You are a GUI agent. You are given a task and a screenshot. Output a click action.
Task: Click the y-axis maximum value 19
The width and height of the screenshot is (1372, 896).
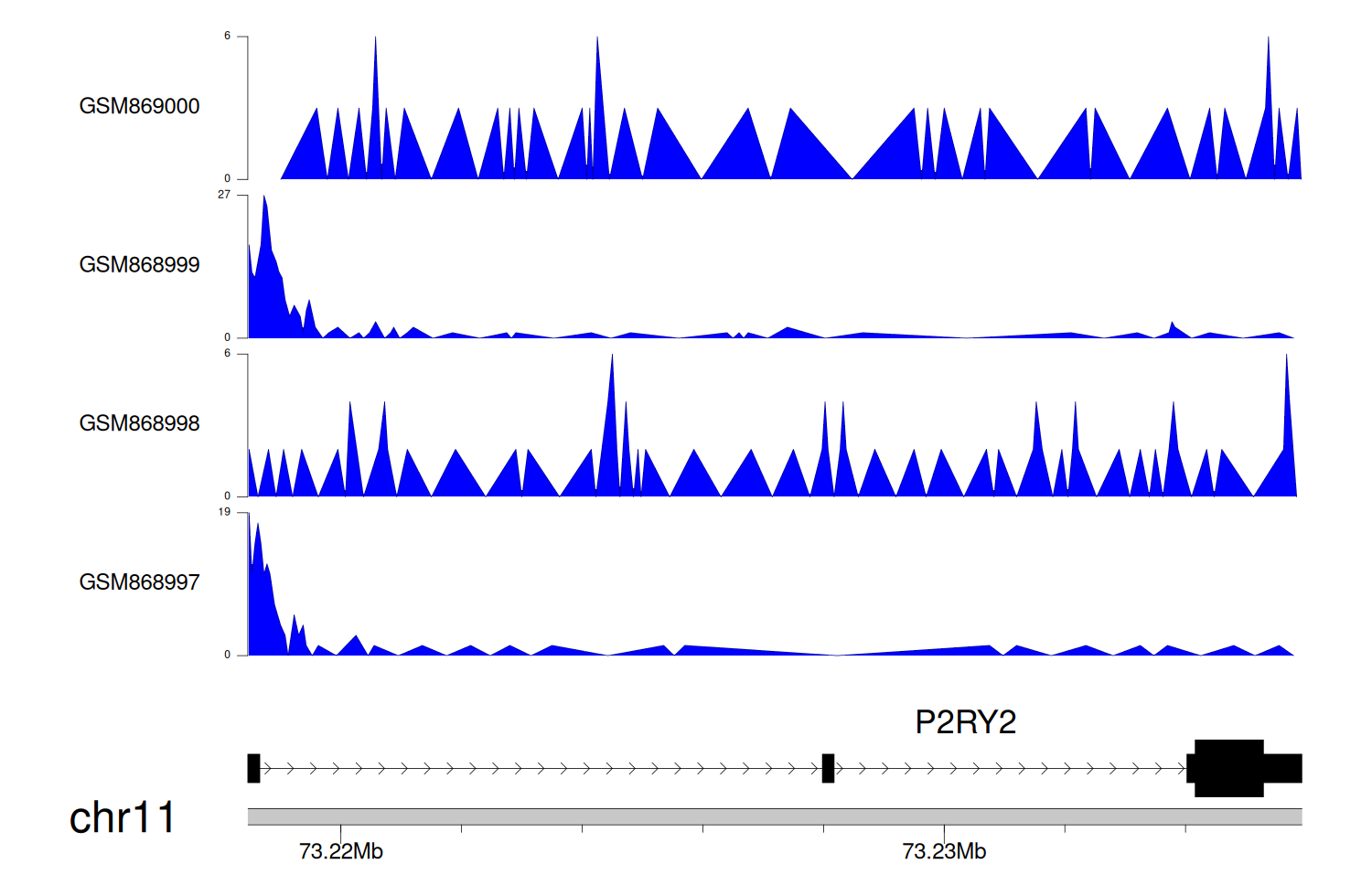click(x=224, y=512)
